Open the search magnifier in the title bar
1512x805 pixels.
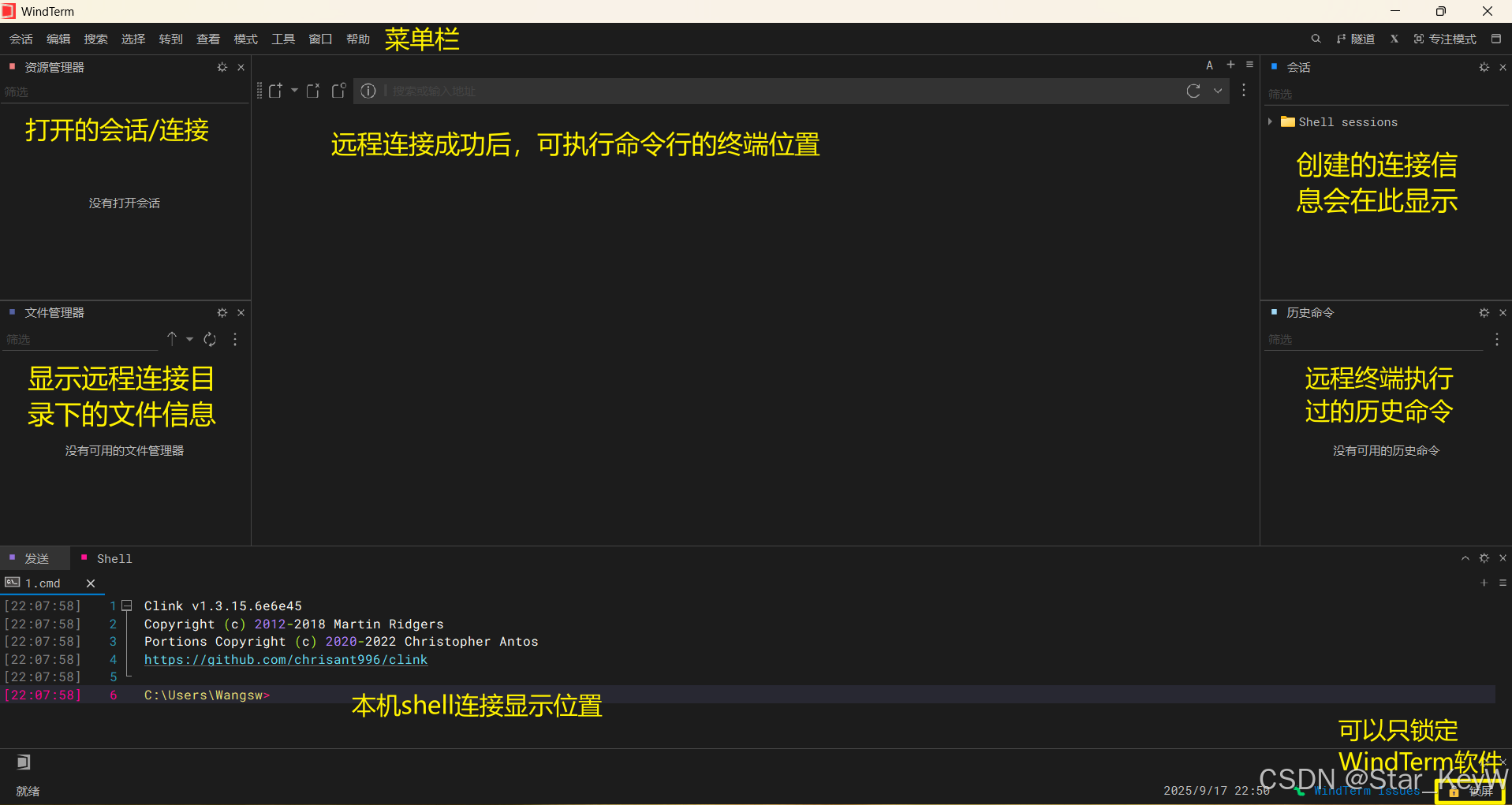pos(1316,39)
